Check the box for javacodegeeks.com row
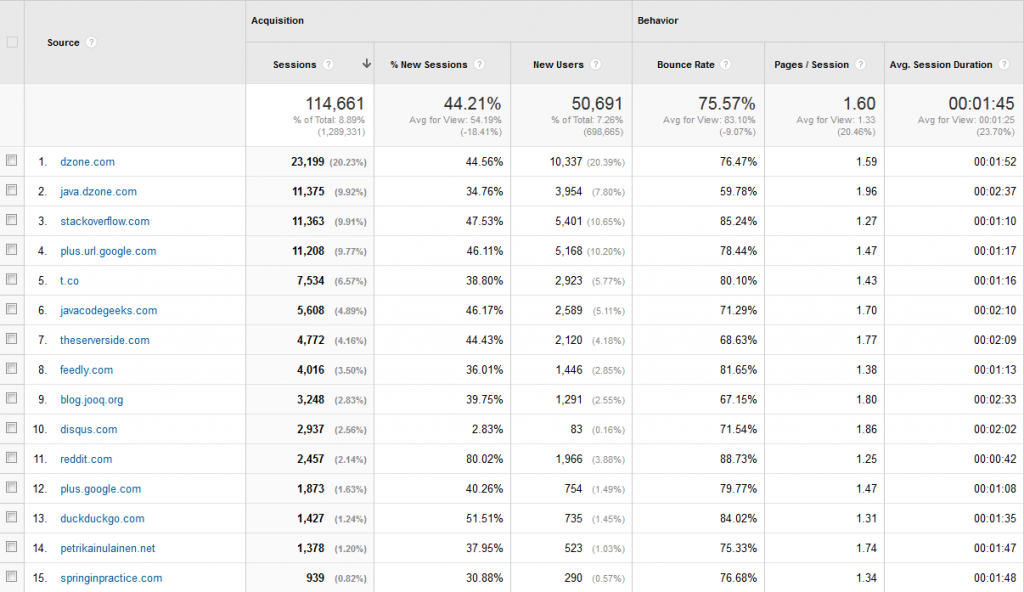 point(12,309)
